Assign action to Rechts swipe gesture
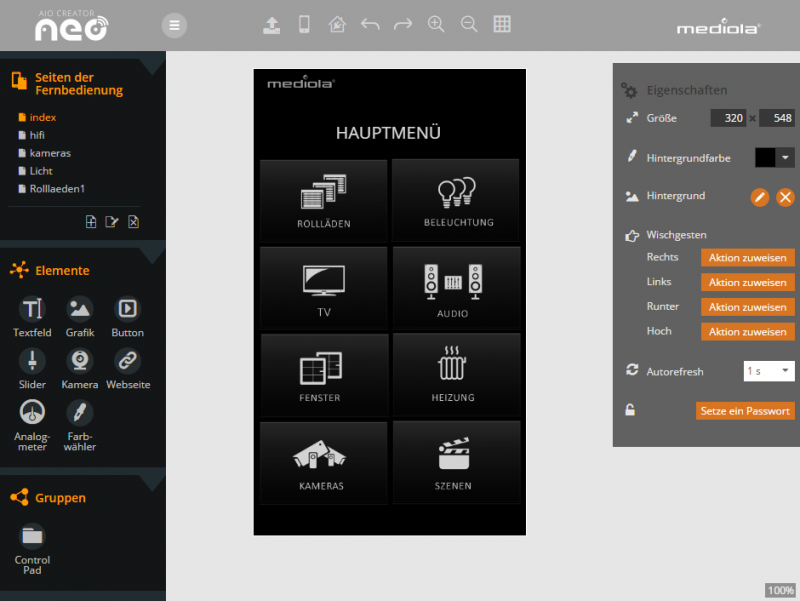This screenshot has height=601, width=800. (747, 258)
